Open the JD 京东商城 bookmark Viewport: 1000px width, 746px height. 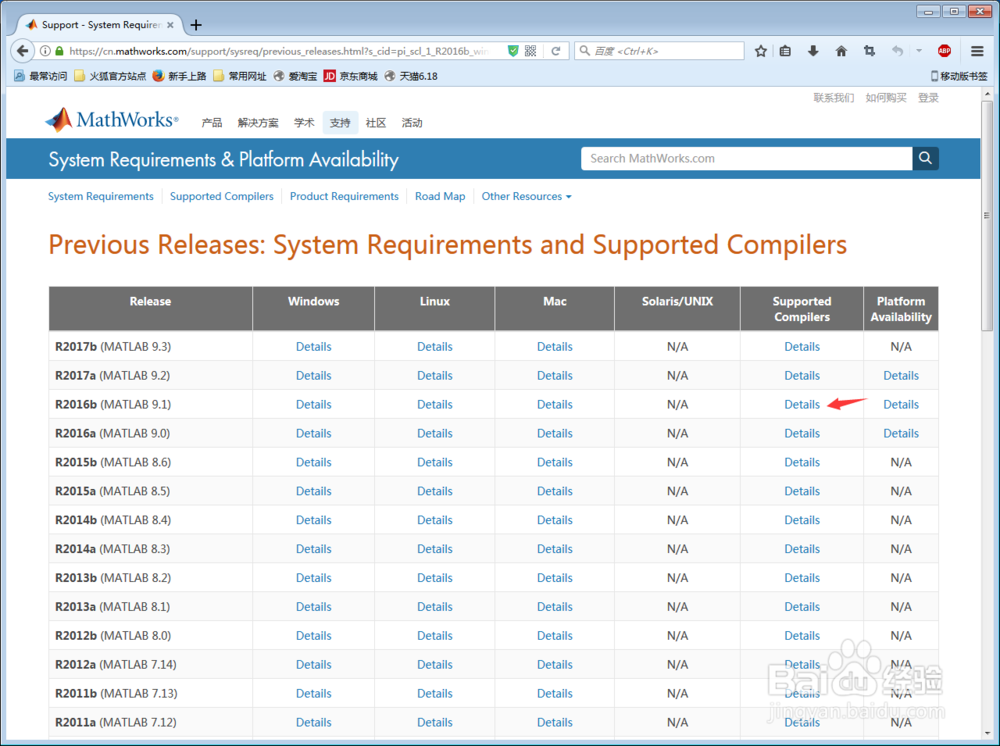(351, 76)
